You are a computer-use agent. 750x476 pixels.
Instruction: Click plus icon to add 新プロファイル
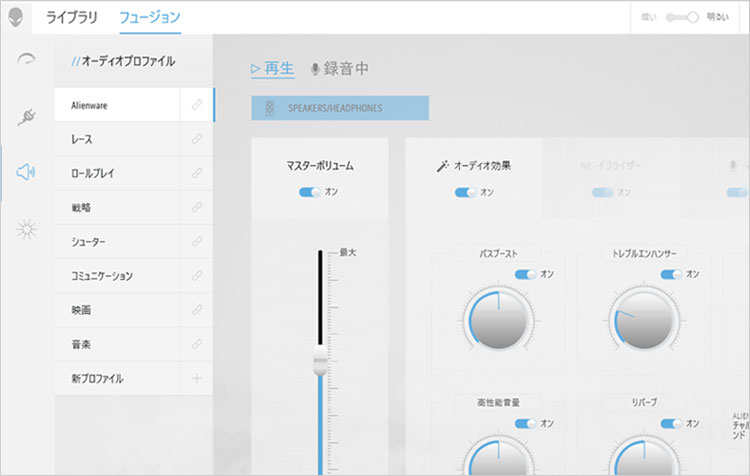pos(197,378)
